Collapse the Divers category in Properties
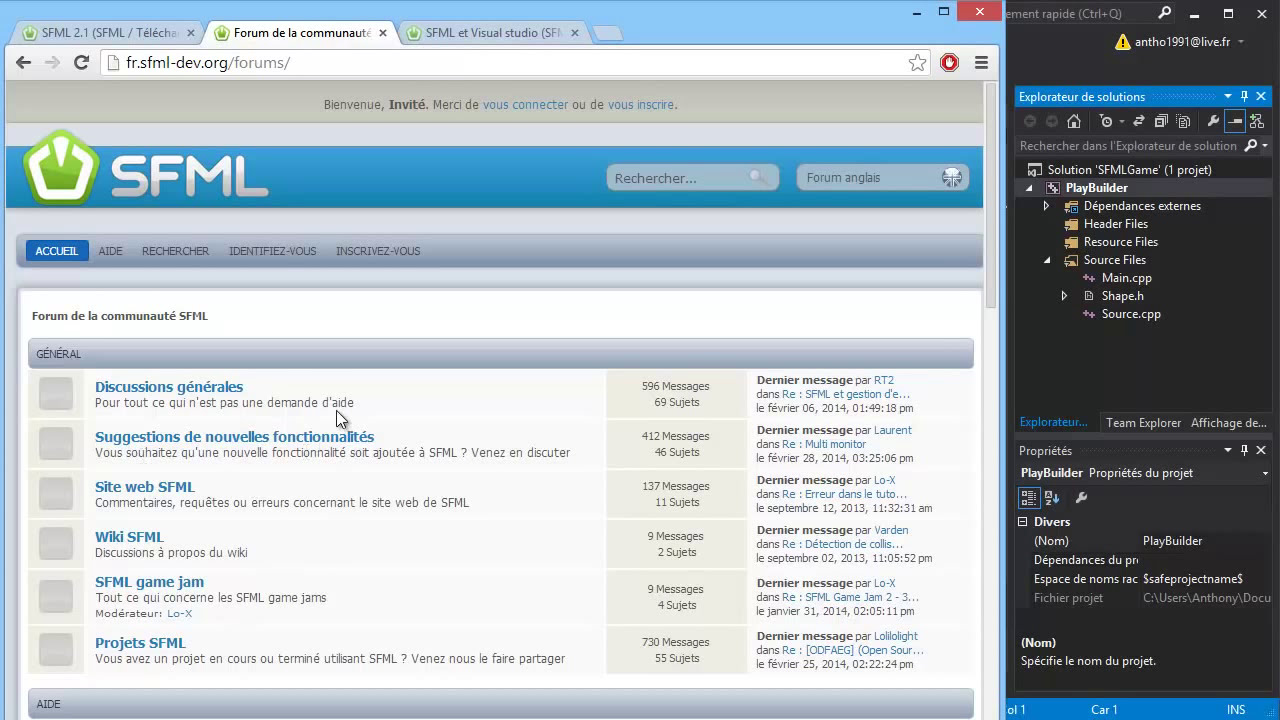Screen dimensions: 1280x720 [1023, 522]
